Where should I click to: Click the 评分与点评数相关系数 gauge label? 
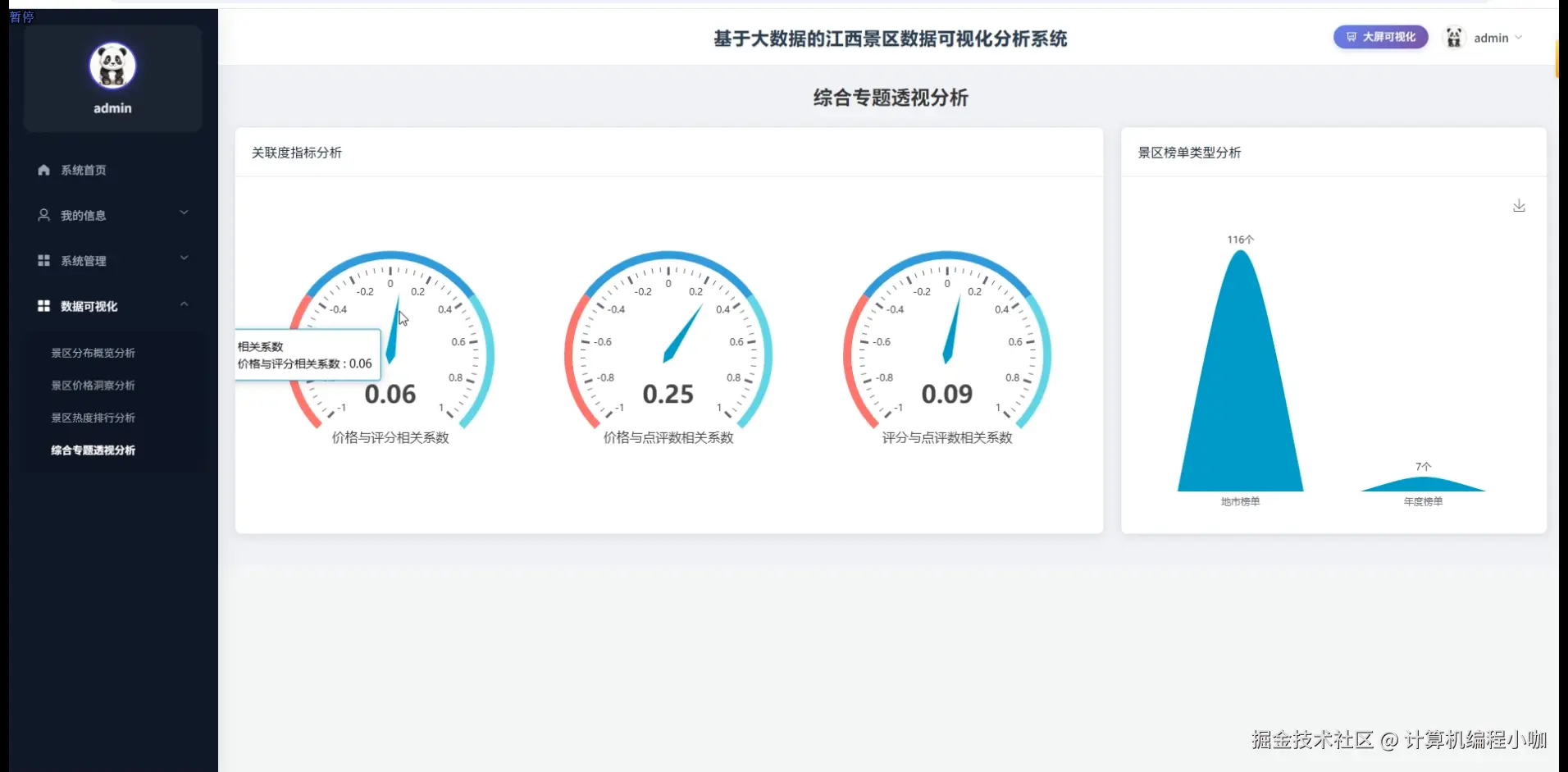click(947, 437)
